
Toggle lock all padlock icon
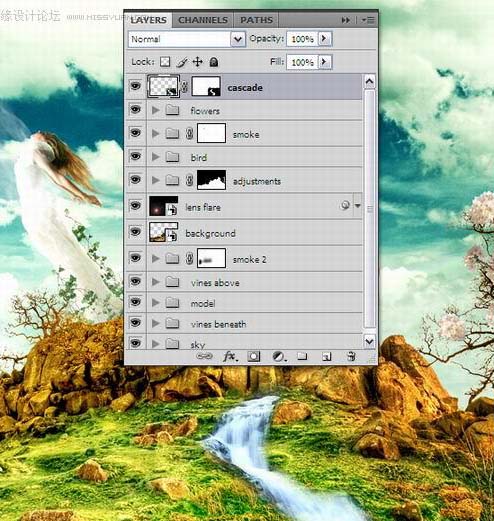[x=214, y=62]
